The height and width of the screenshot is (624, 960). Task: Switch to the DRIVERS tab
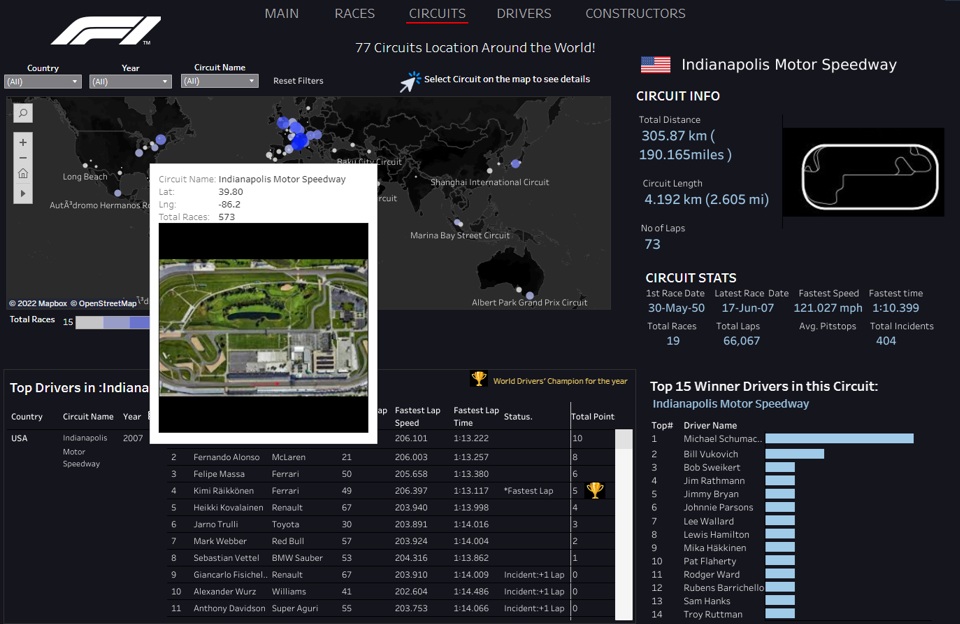pos(523,13)
